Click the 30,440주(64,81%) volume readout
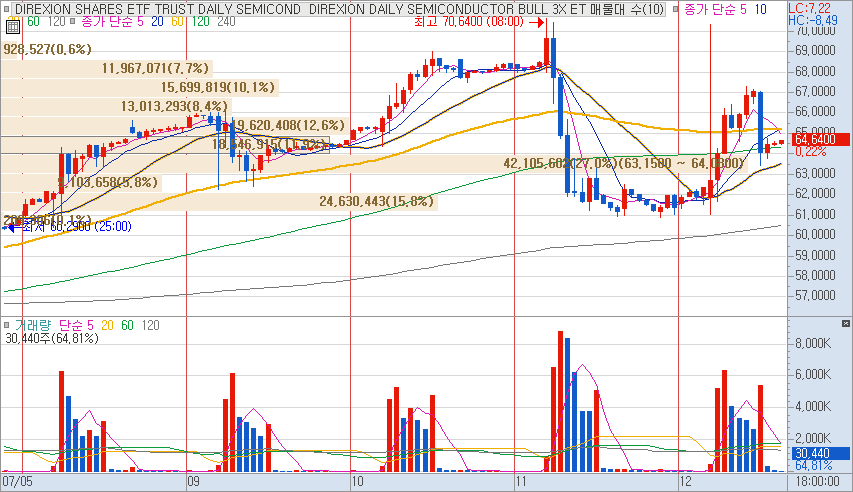 [x=52, y=338]
